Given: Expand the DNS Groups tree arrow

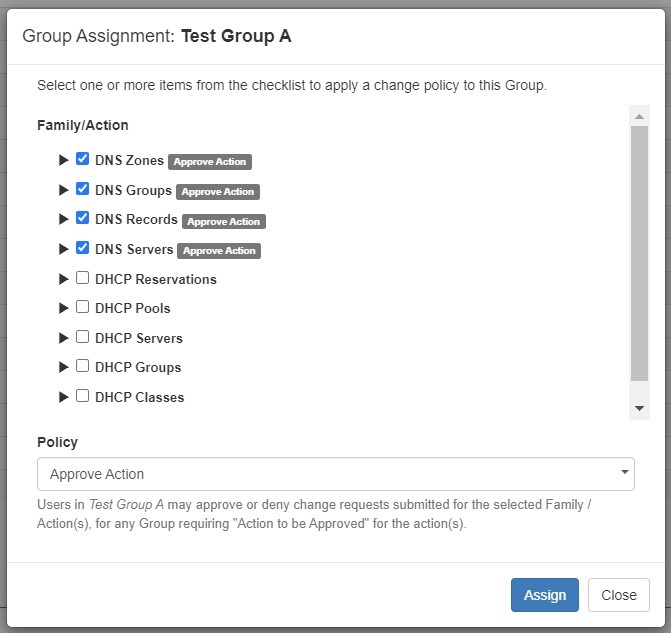Looking at the screenshot, I should 64,190.
